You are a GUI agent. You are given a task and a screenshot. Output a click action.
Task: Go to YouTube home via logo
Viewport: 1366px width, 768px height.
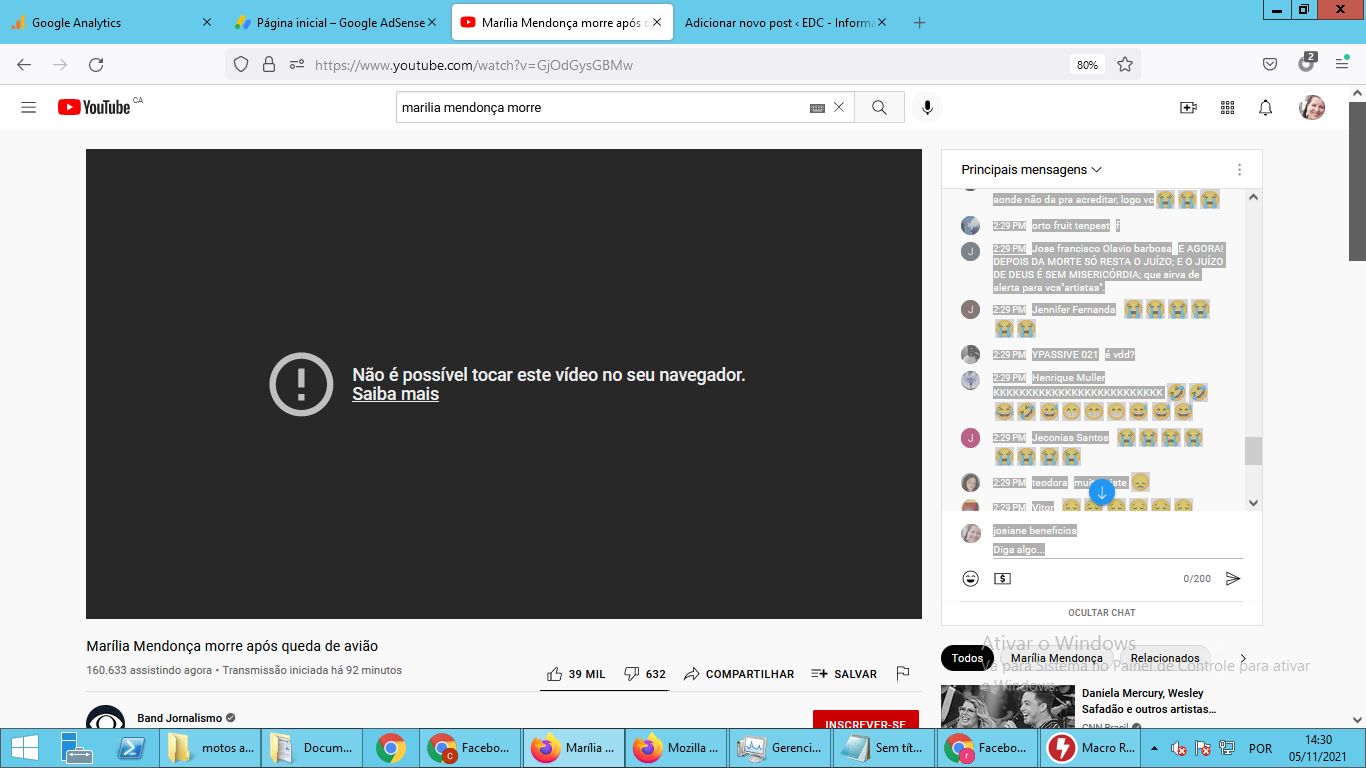[94, 107]
